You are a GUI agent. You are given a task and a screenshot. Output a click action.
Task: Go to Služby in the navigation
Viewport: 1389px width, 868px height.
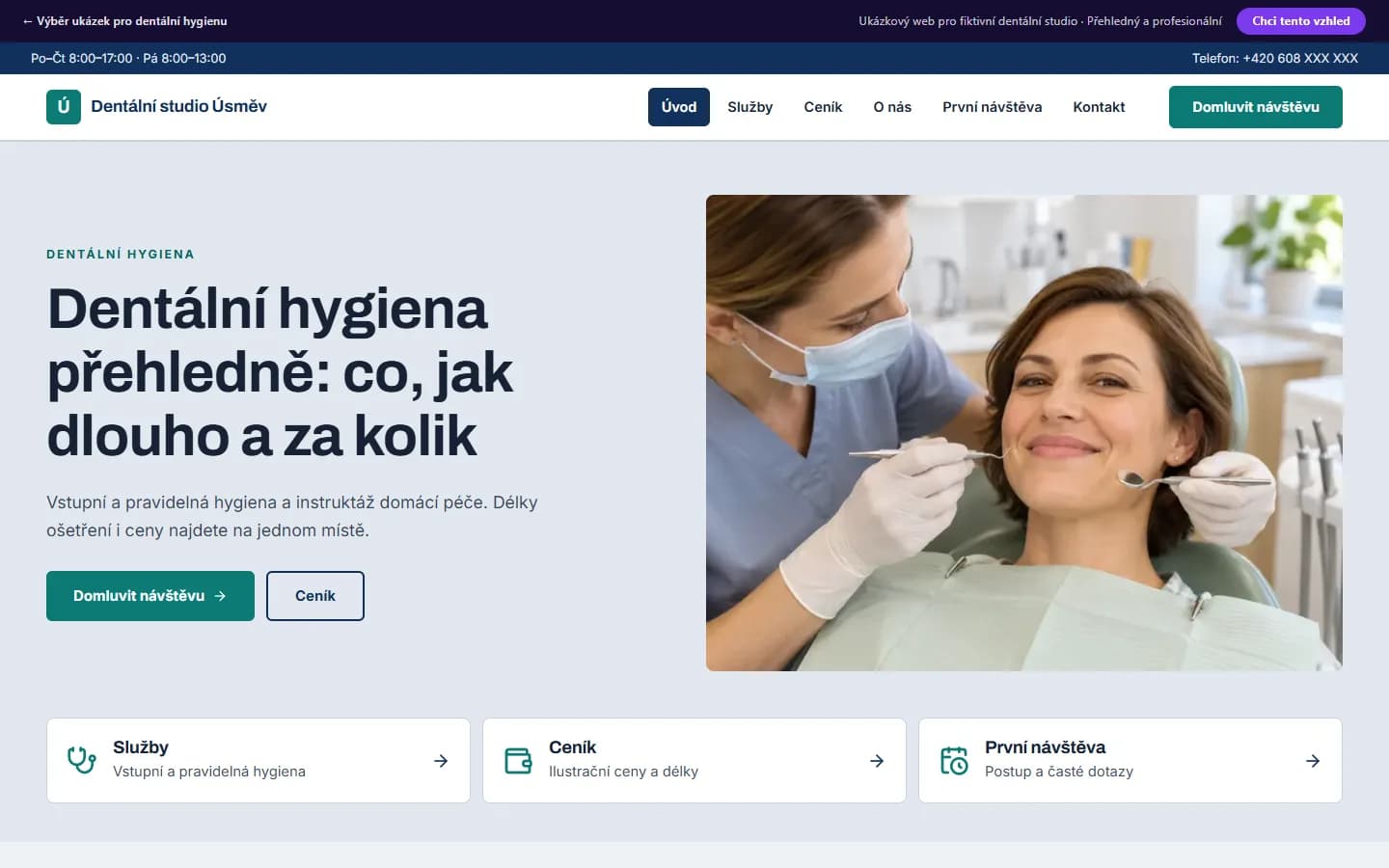click(750, 107)
